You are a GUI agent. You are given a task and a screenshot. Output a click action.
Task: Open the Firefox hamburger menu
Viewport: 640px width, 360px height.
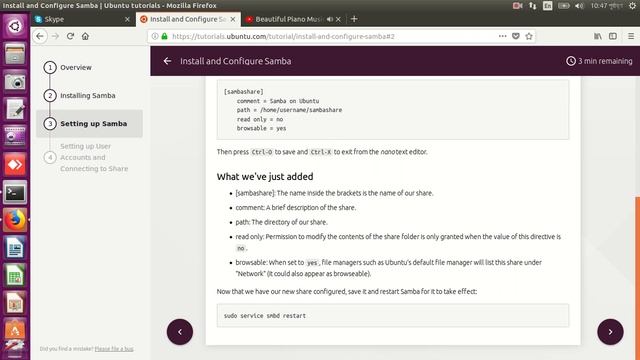coord(631,36)
